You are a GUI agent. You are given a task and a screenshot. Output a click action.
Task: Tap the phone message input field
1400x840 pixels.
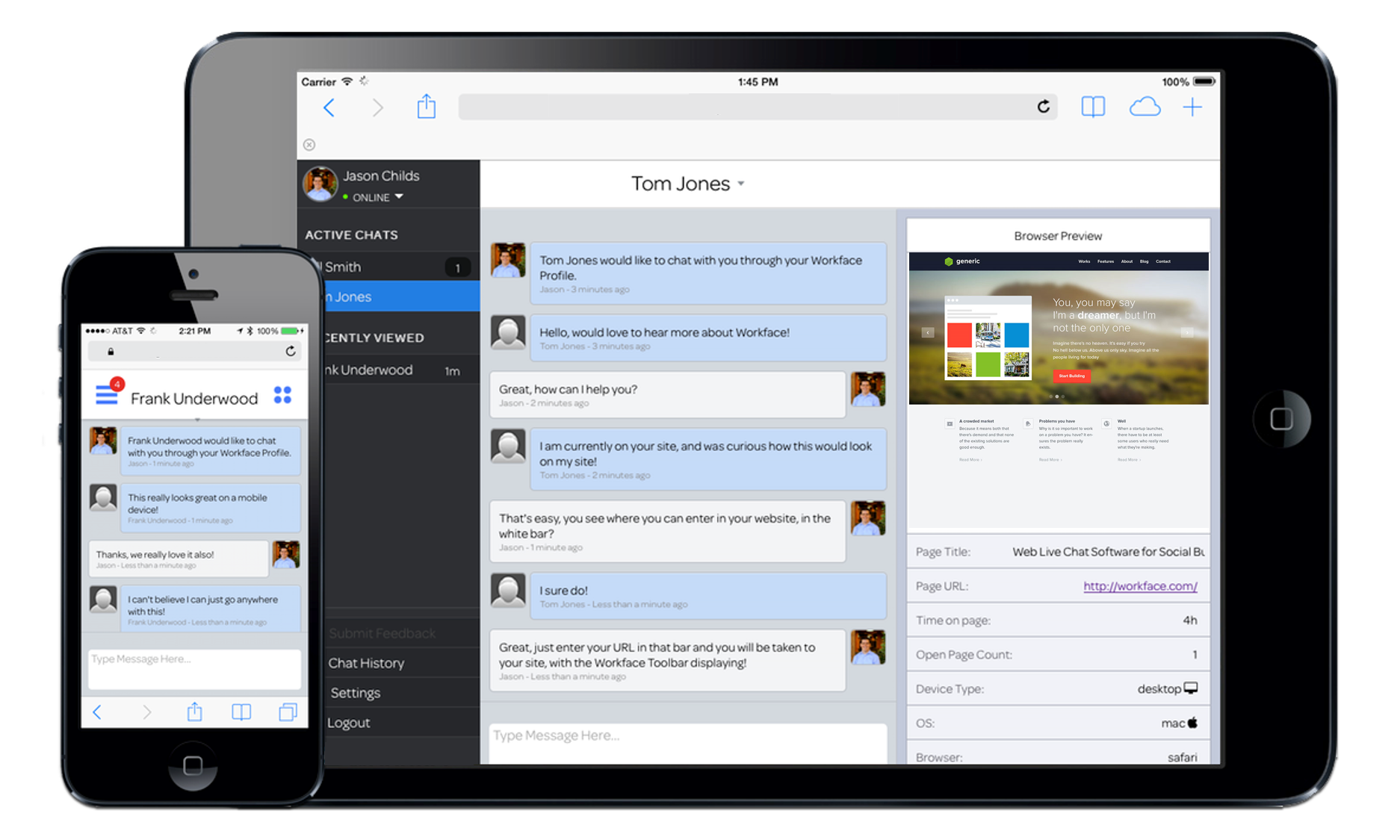pyautogui.click(x=194, y=668)
